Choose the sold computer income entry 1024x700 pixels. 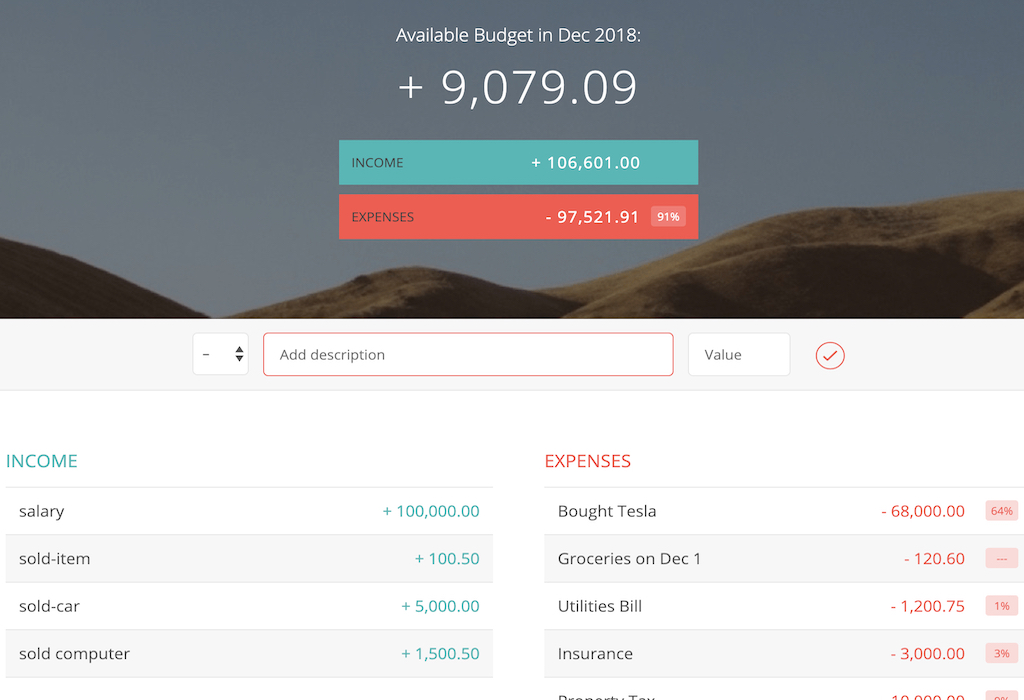(x=249, y=654)
